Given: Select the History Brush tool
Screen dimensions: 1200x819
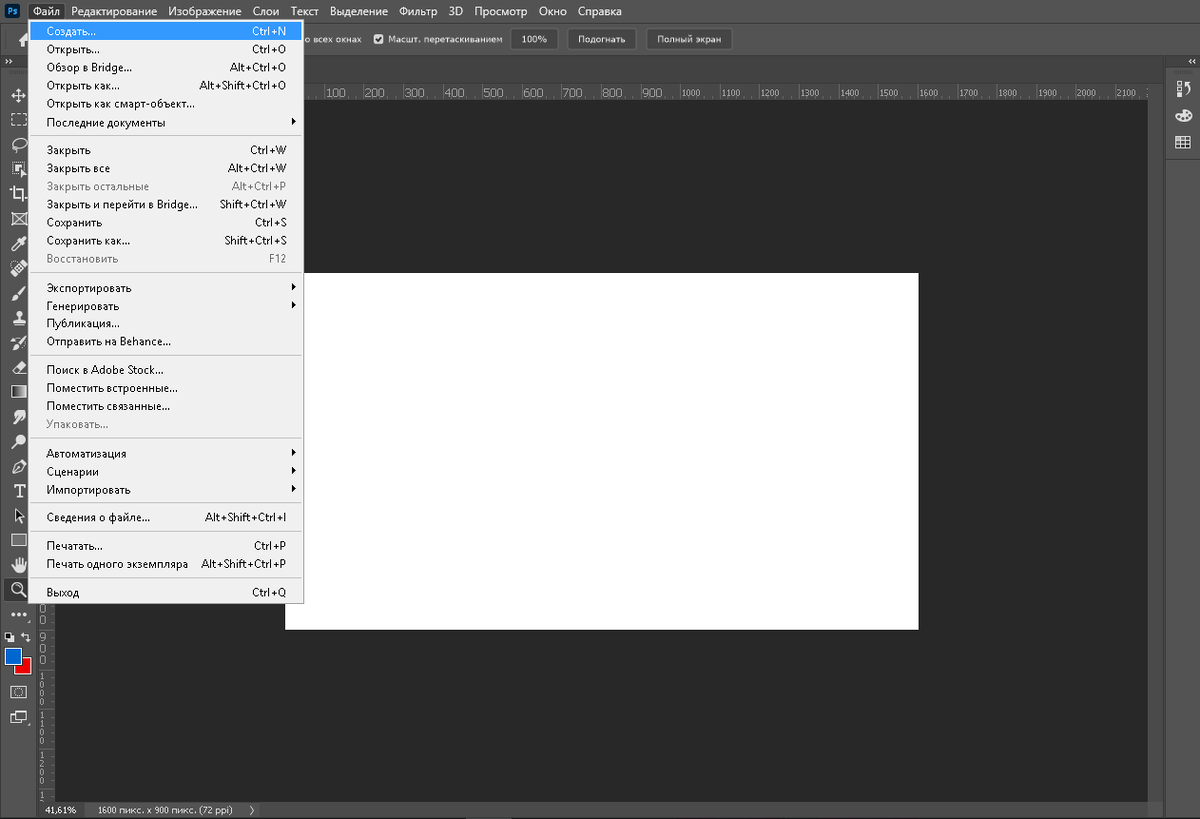Looking at the screenshot, I should (x=18, y=343).
